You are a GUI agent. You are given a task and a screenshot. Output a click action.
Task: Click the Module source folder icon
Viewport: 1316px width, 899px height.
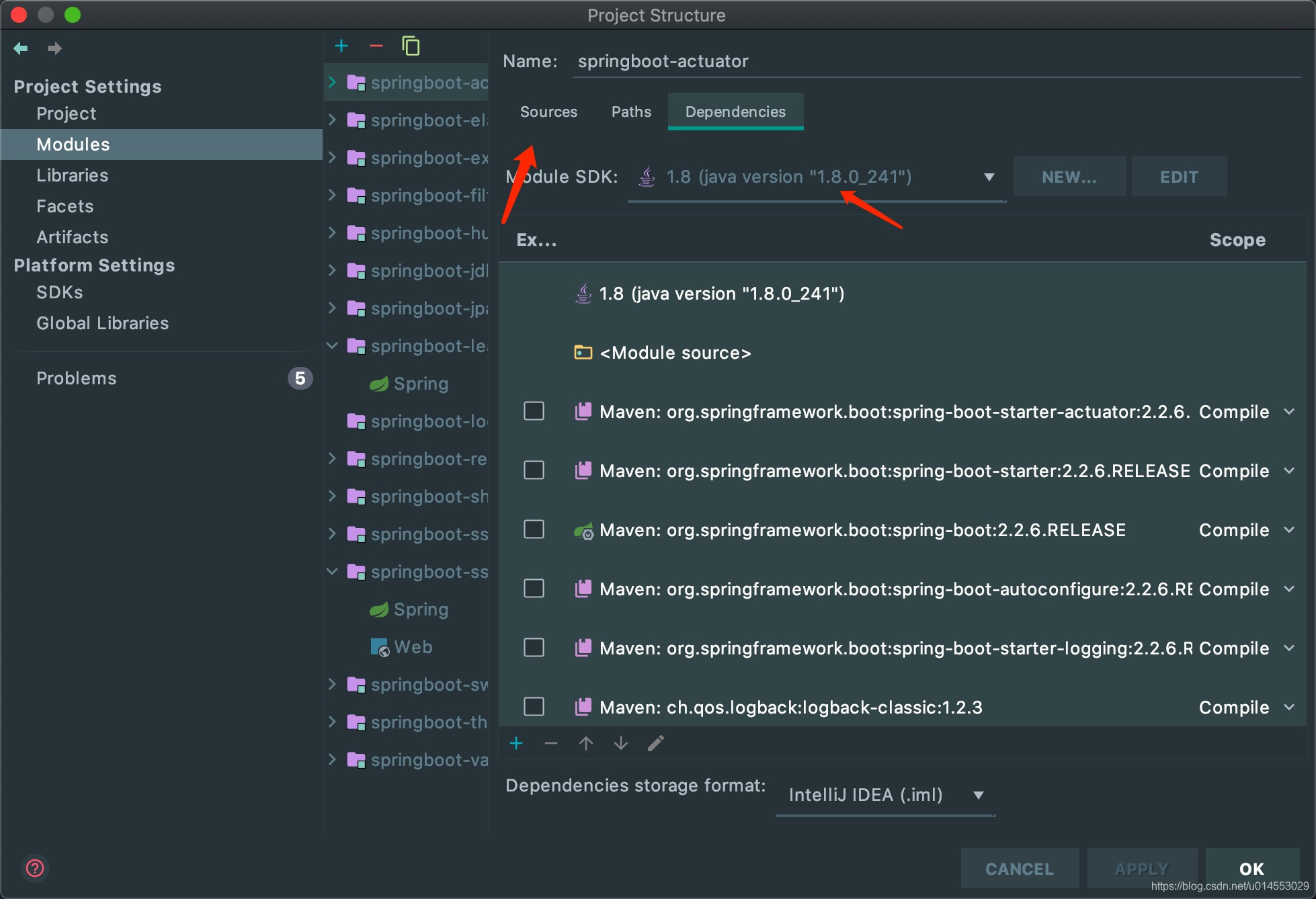[x=583, y=352]
